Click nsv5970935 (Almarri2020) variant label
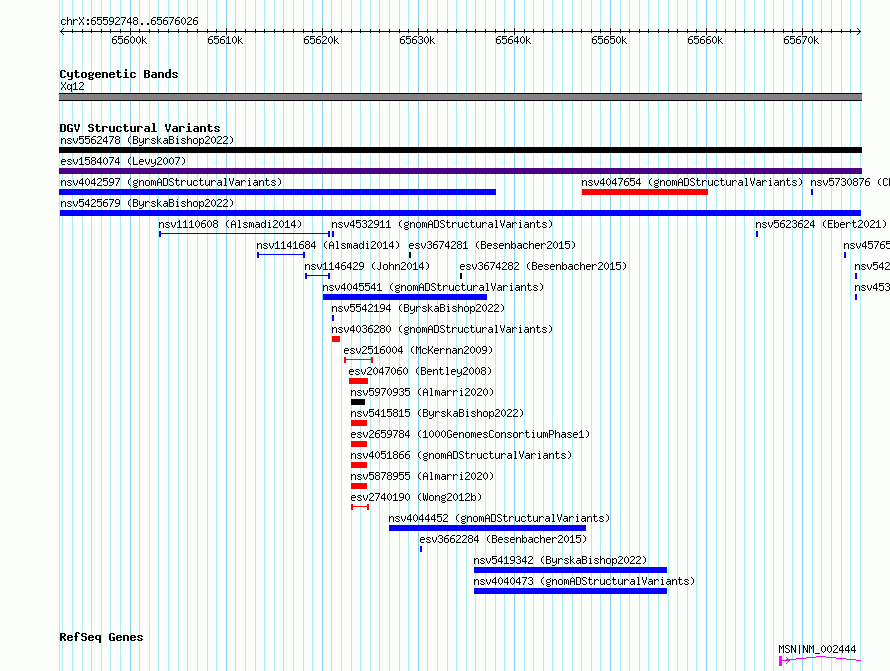 coord(422,392)
